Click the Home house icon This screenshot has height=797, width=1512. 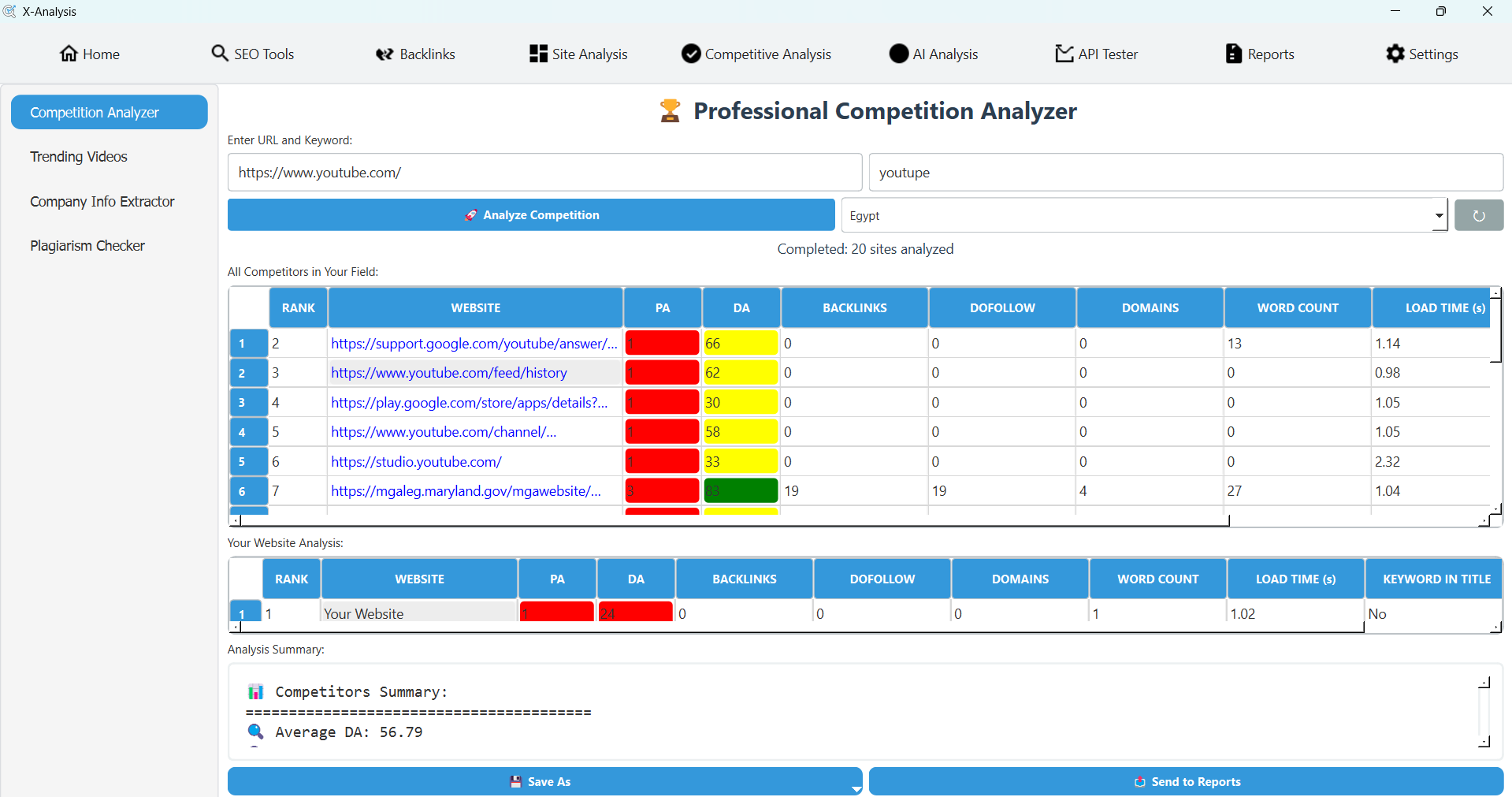coord(69,54)
